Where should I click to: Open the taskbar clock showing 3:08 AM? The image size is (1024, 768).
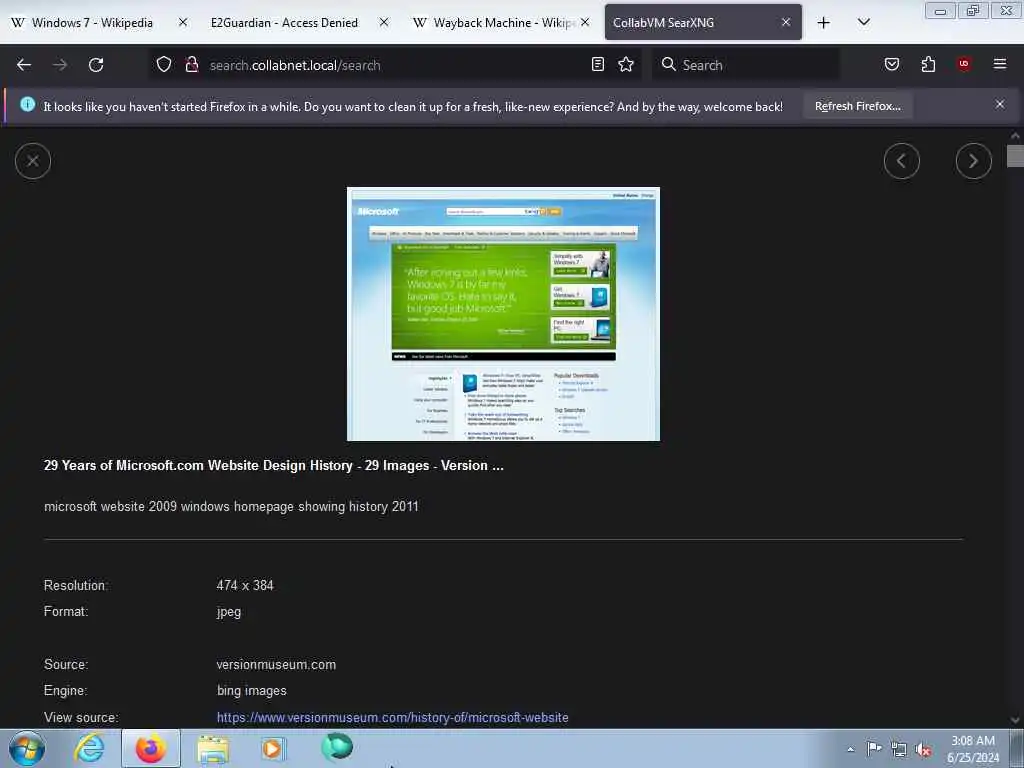pos(973,749)
